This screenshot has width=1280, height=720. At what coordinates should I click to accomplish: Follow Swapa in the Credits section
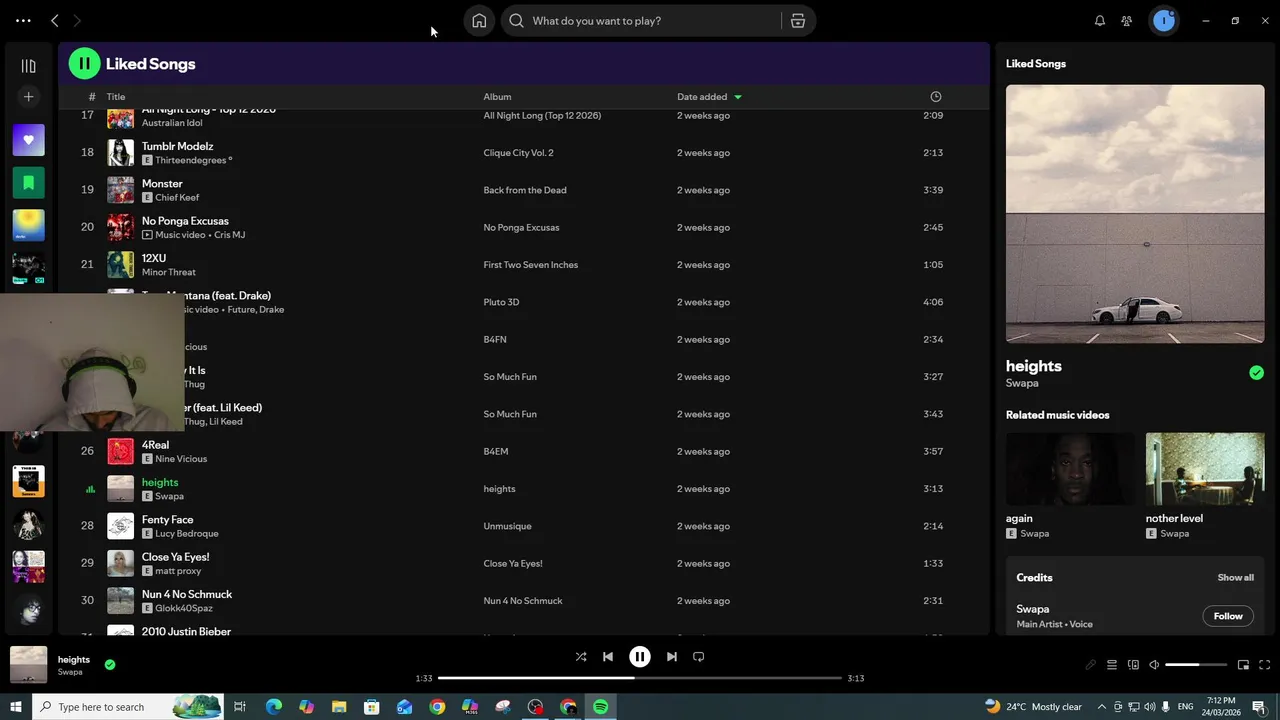(x=1228, y=616)
